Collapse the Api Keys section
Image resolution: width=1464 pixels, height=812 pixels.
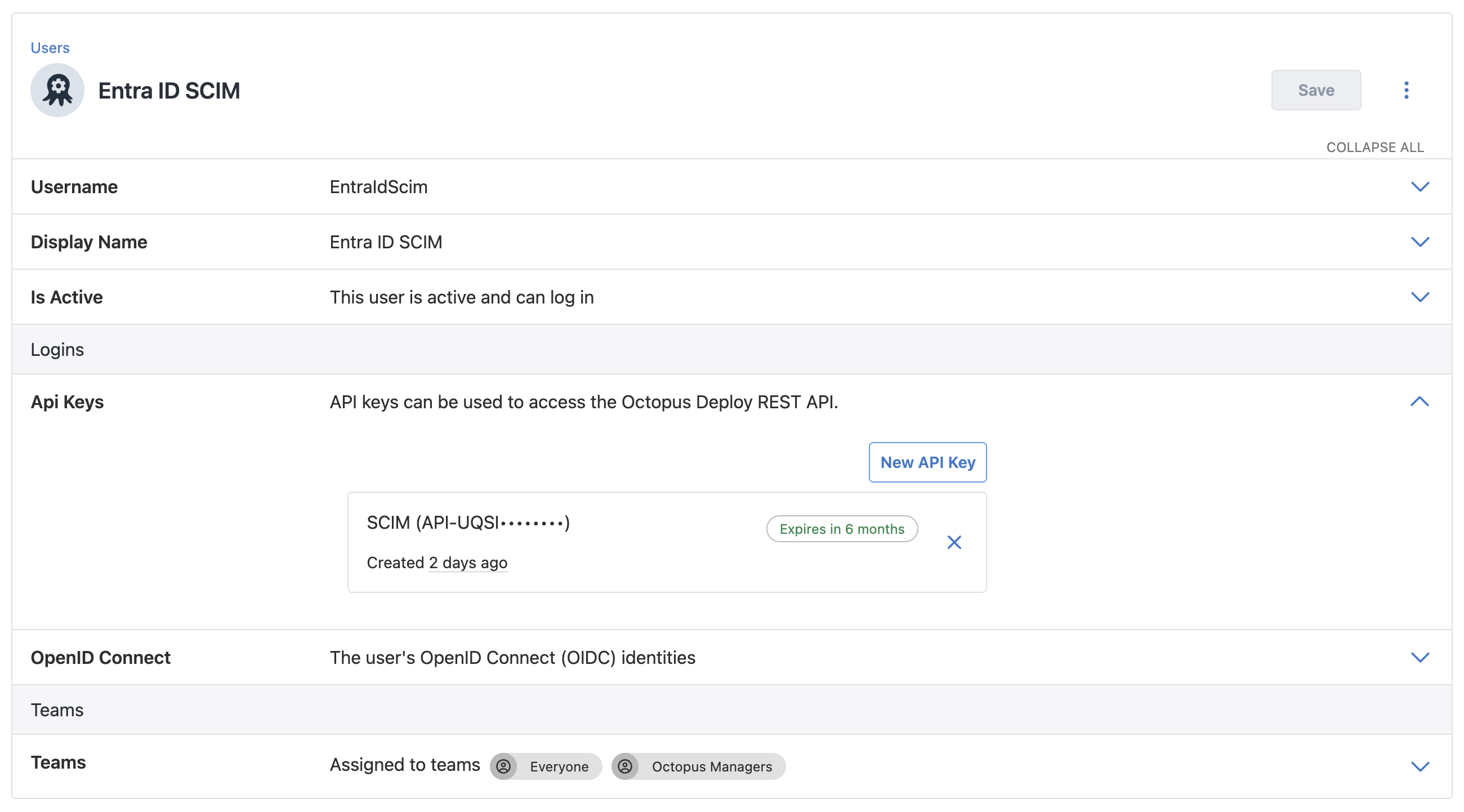point(1419,401)
